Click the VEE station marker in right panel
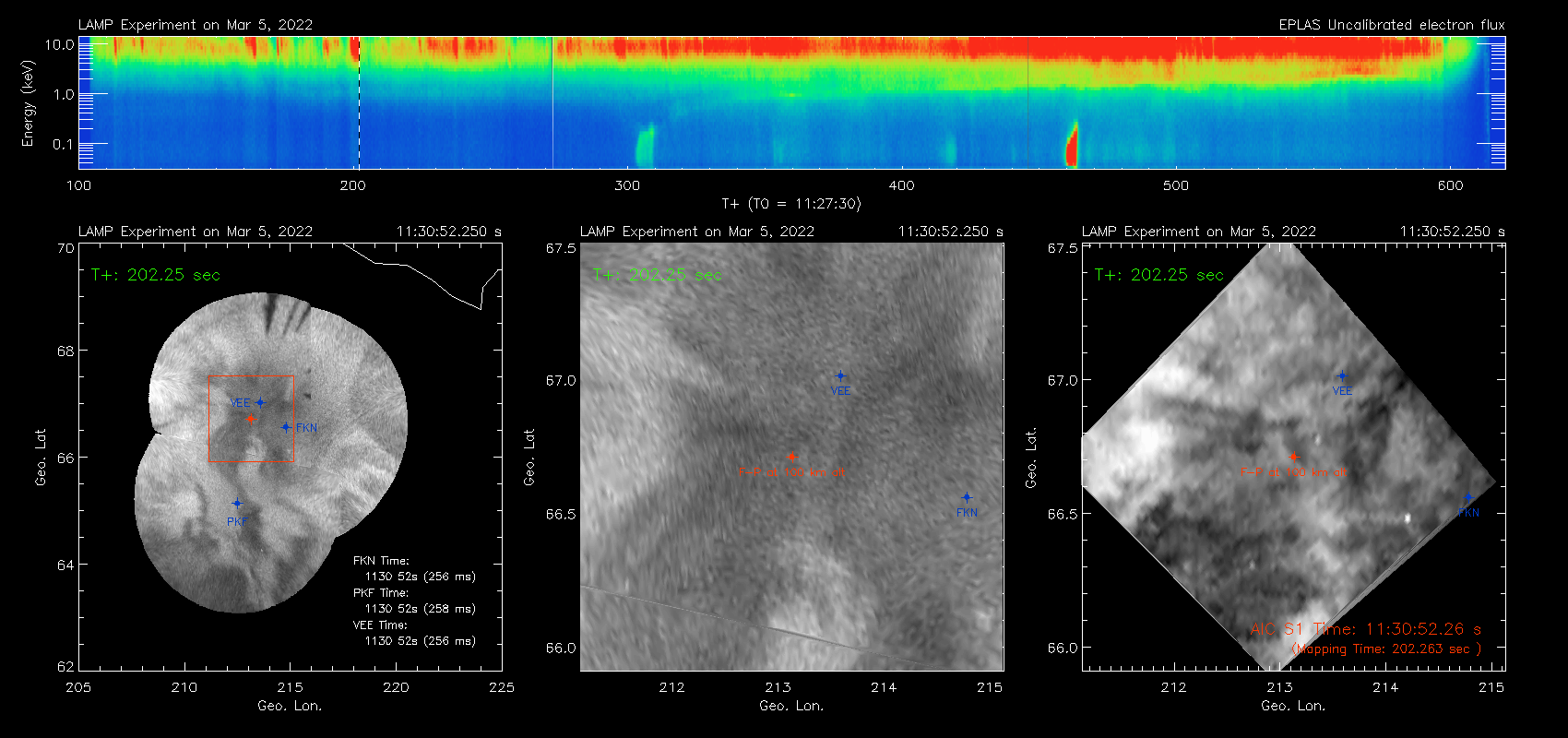This screenshot has height=738, width=1568. [1342, 375]
